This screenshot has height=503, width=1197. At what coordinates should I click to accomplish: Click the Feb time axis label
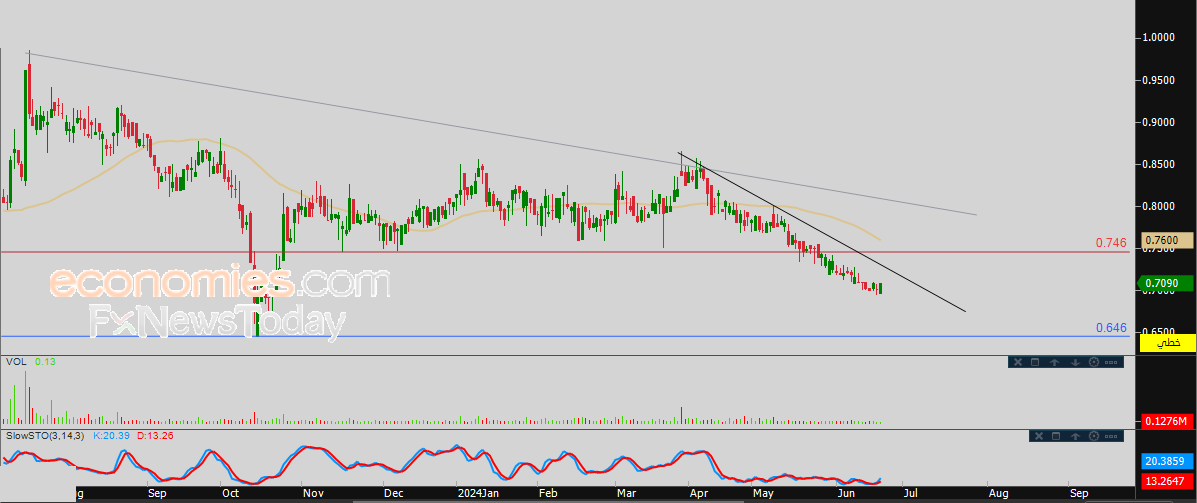pos(547,493)
